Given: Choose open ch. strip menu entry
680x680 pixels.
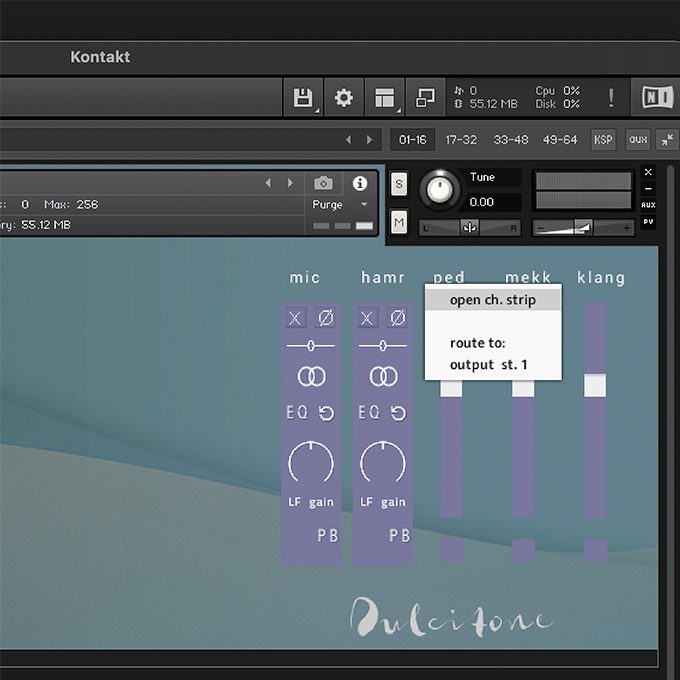Looking at the screenshot, I should pyautogui.click(x=493, y=300).
